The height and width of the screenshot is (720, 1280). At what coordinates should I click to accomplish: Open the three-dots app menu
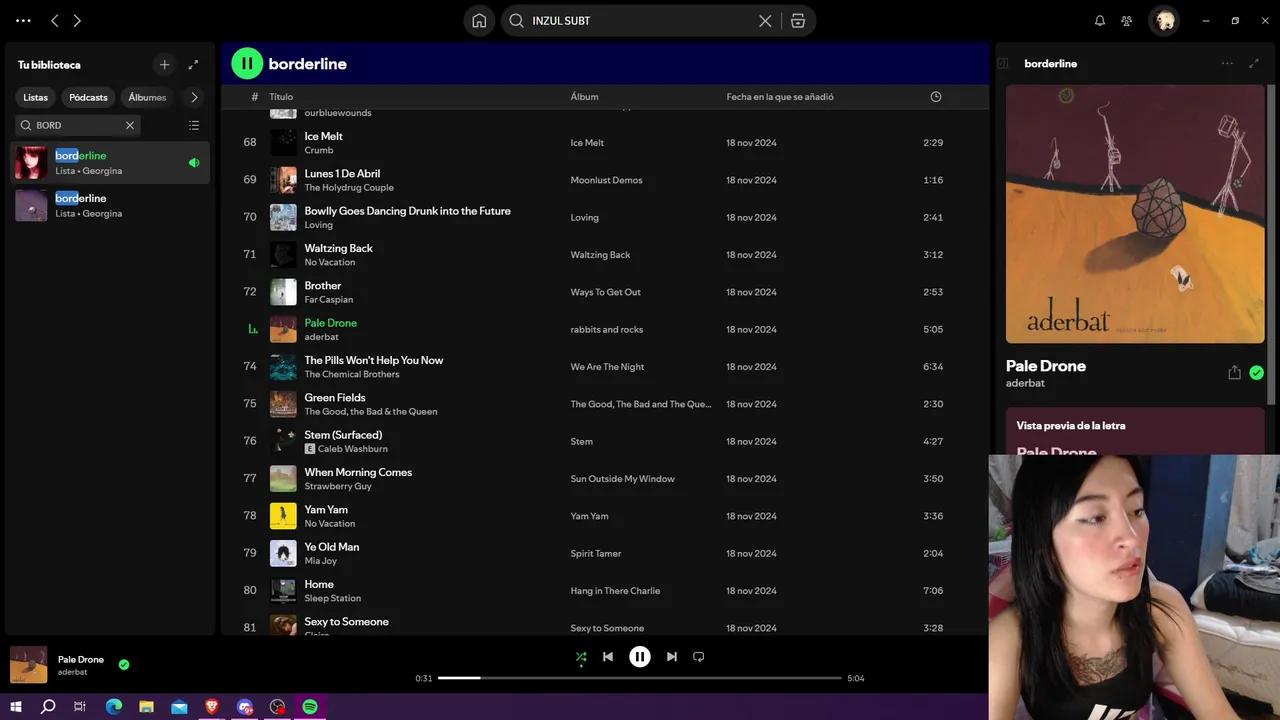point(23,20)
